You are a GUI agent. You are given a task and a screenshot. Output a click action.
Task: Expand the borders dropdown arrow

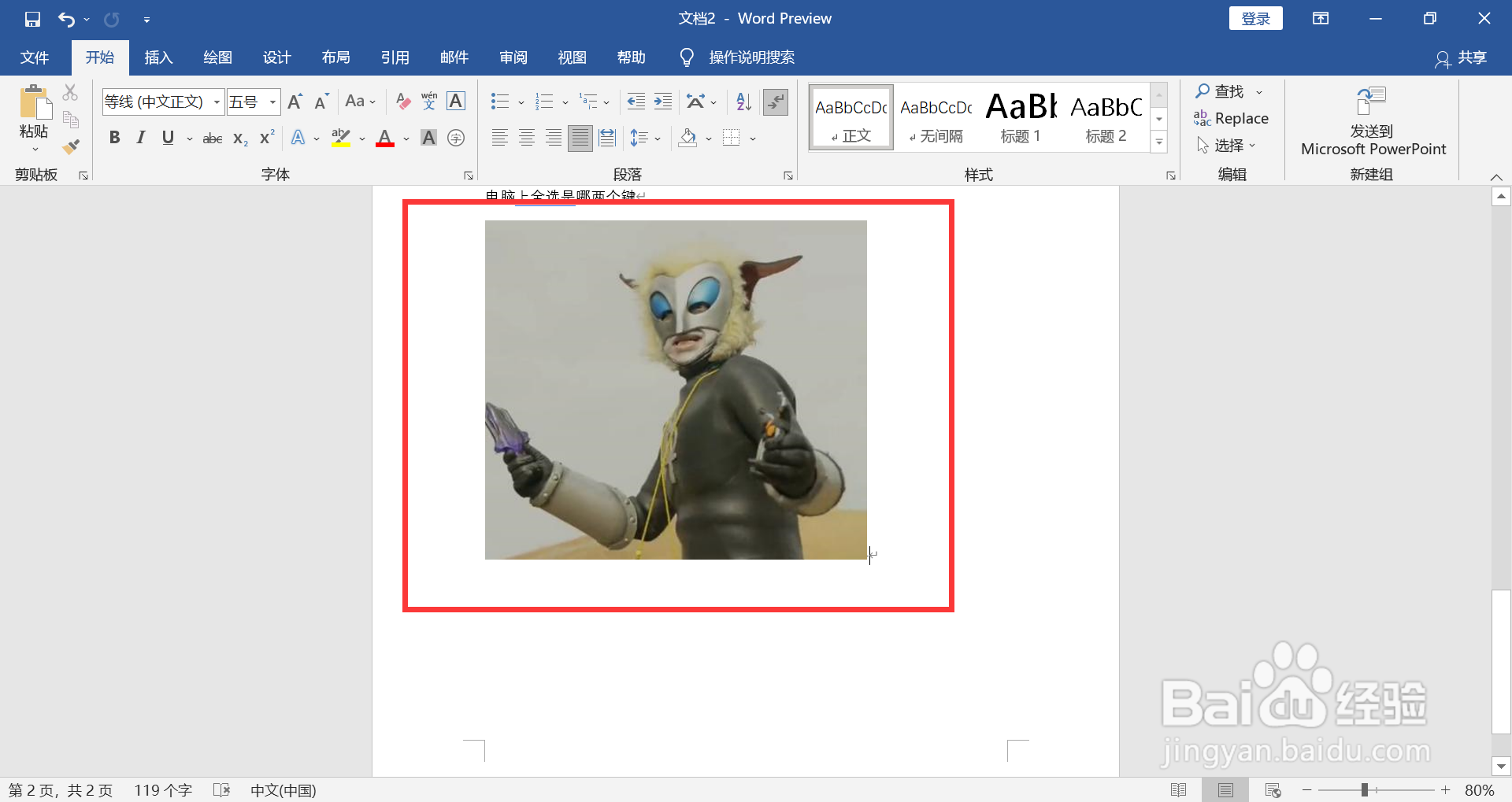[753, 139]
